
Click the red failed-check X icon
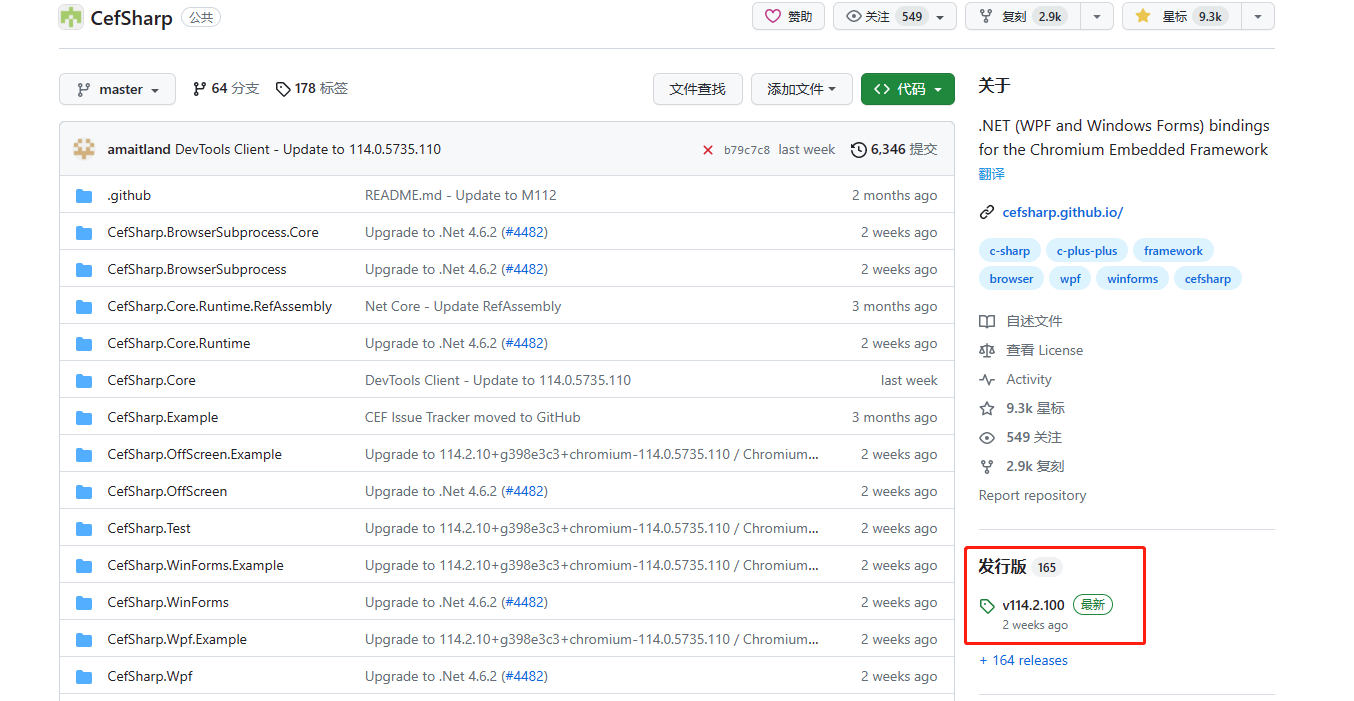(708, 150)
